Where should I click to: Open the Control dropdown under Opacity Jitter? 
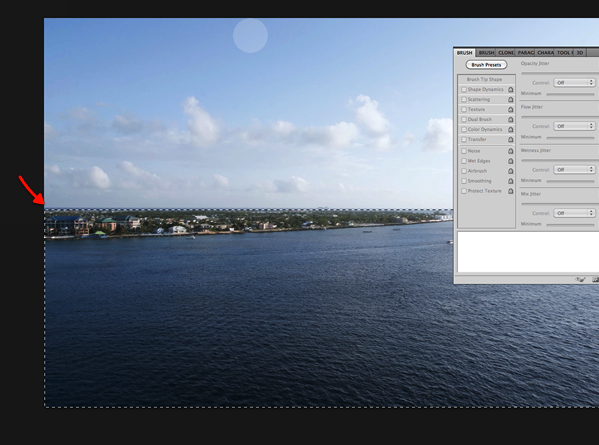pos(574,83)
